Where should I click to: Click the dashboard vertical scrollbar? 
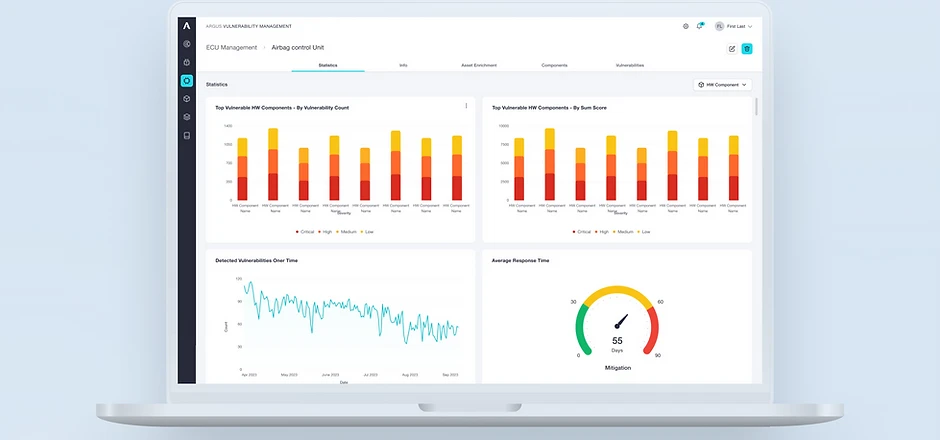(x=756, y=107)
